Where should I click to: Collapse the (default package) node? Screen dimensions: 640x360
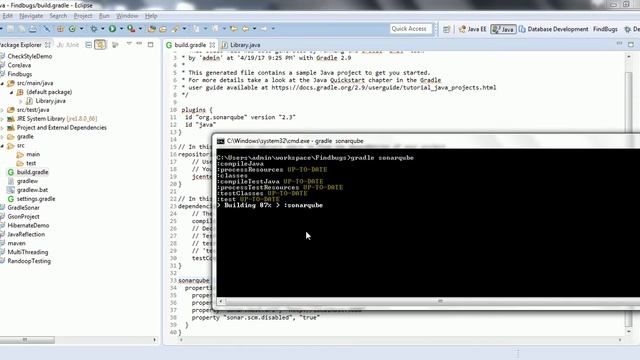click(x=11, y=92)
